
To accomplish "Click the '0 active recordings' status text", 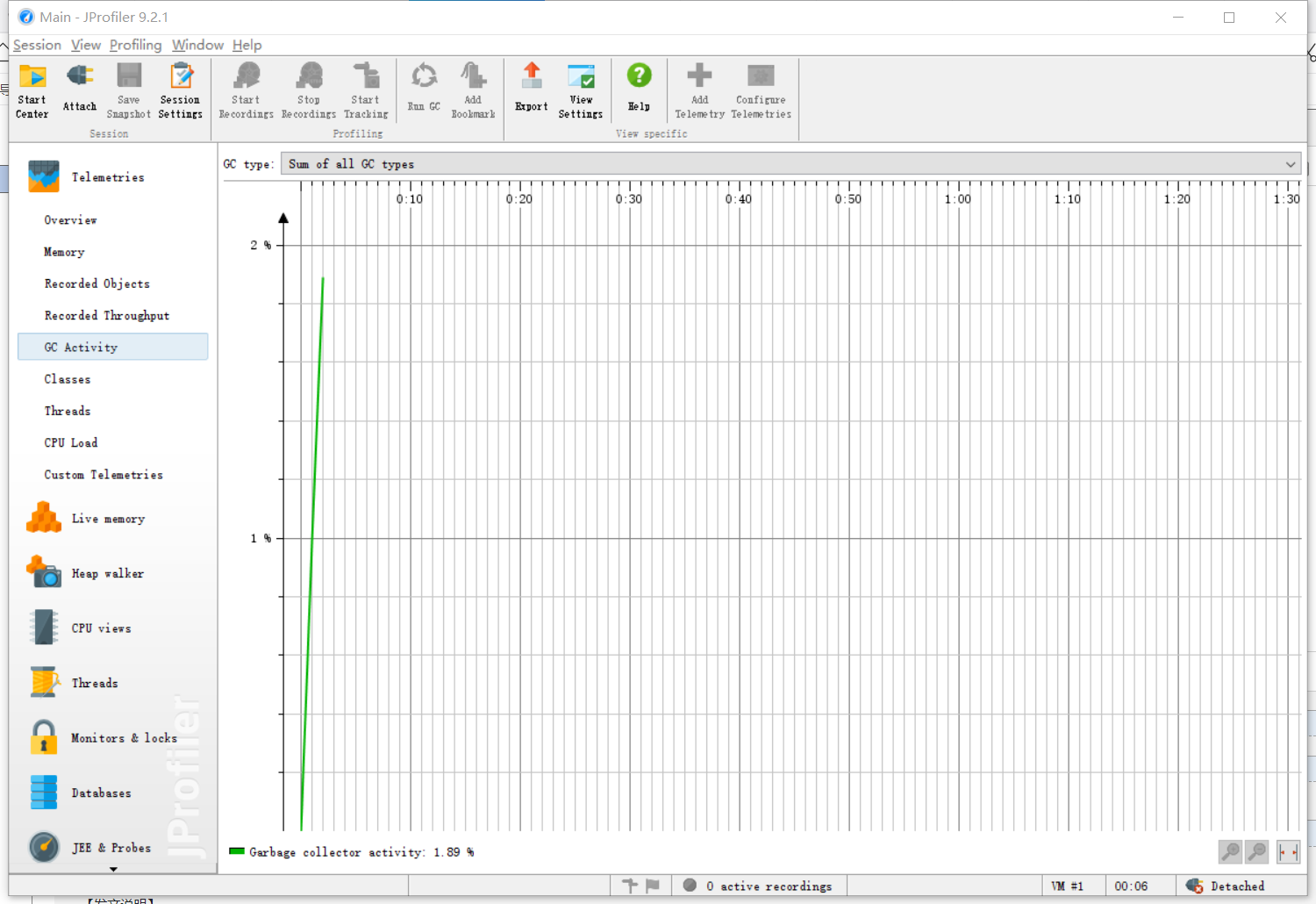I will pyautogui.click(x=769, y=886).
